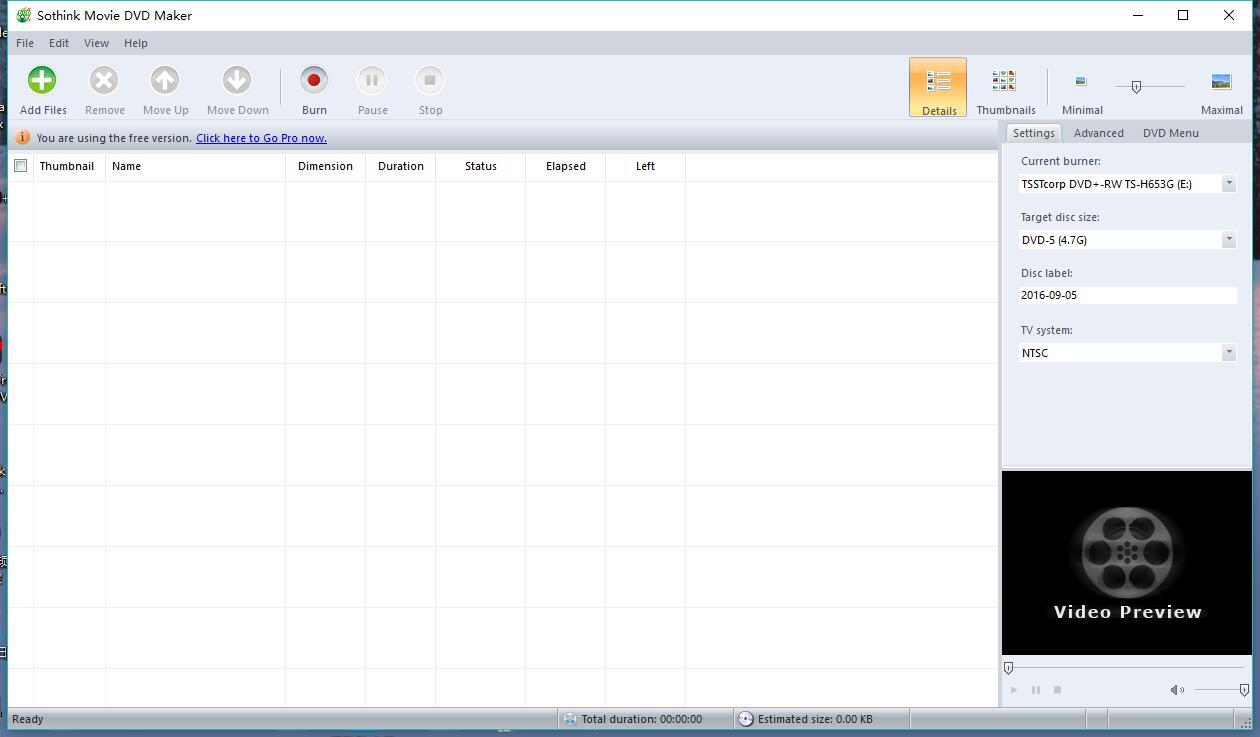Screen dimensions: 1260x737
Task: Click the preview seek slider handle
Action: click(1008, 668)
